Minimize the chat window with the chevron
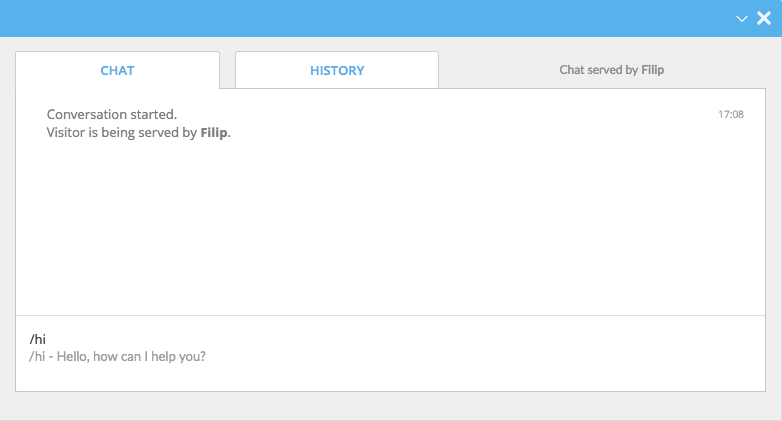This screenshot has width=782, height=421. point(742,19)
